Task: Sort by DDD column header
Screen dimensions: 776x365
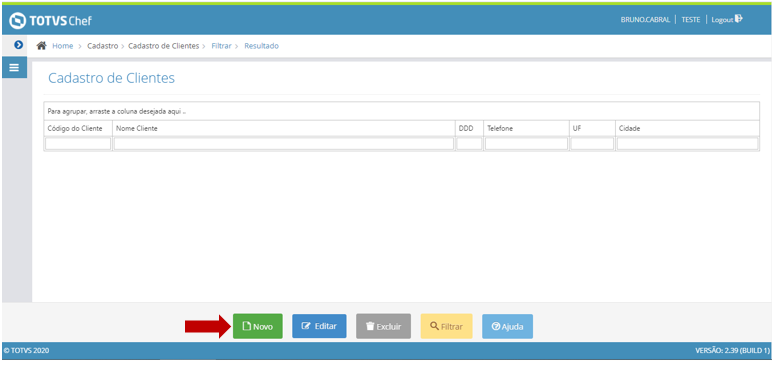Action: coord(469,128)
